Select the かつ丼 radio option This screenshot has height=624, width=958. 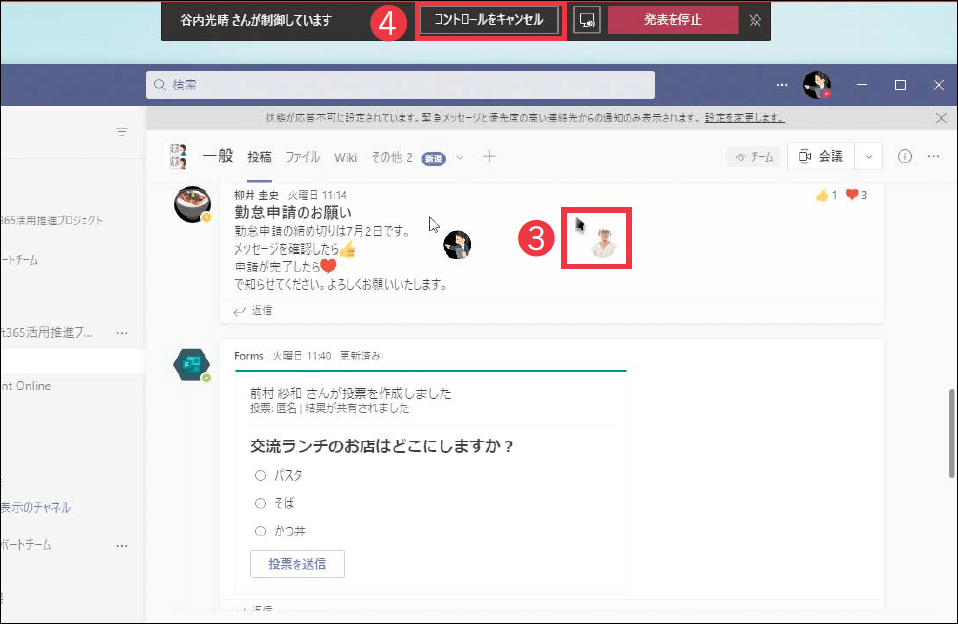tap(260, 531)
